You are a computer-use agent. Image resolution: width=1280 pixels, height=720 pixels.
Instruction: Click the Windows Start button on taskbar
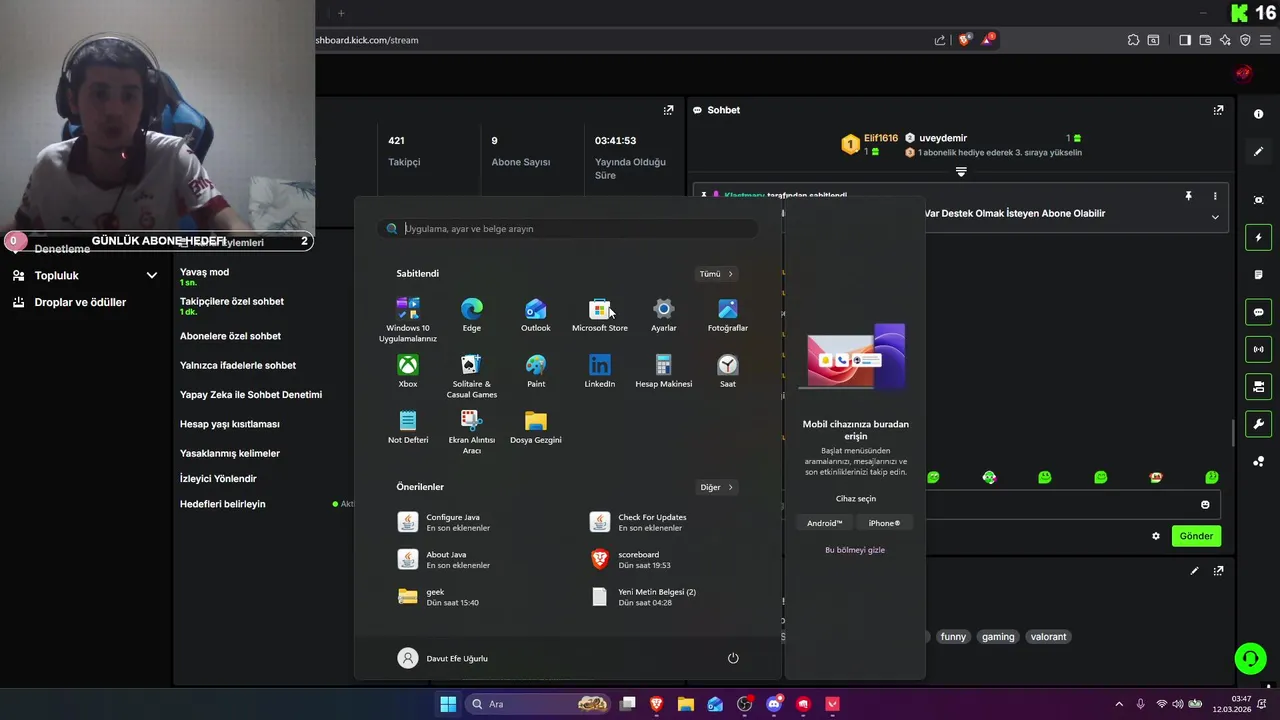448,704
